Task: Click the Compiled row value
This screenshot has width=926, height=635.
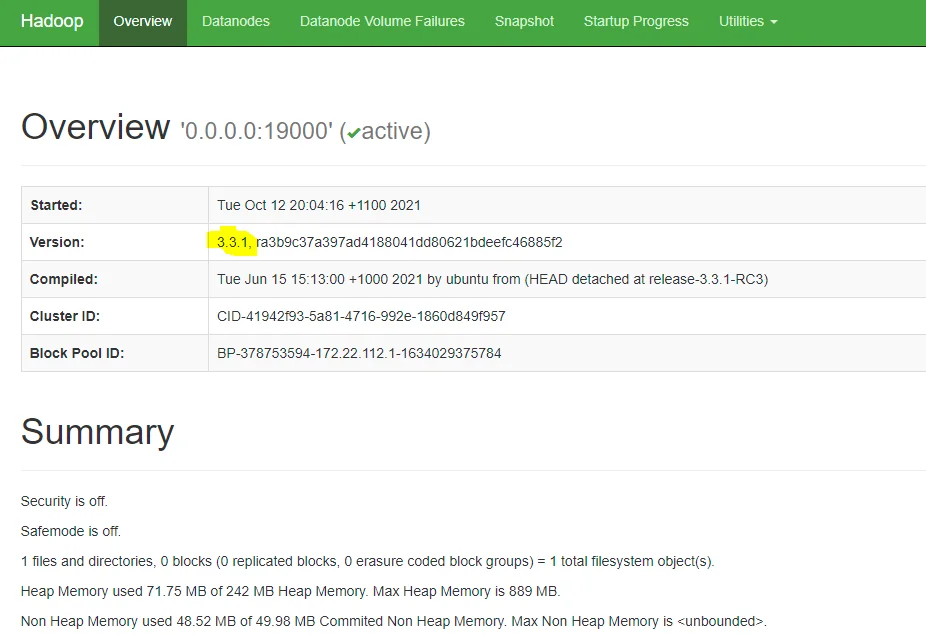Action: [492, 279]
